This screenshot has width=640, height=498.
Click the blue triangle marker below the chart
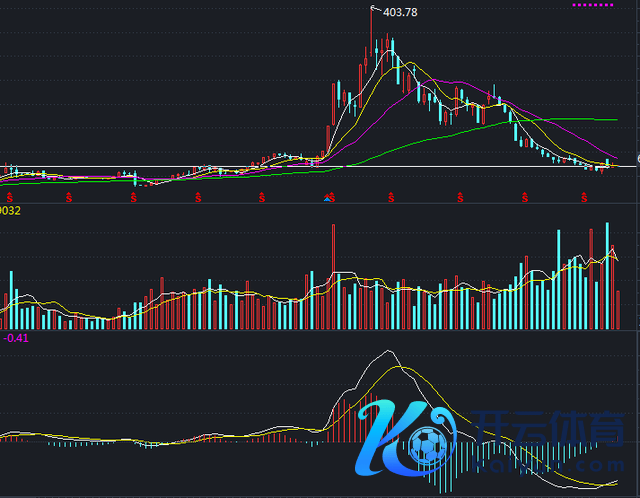pos(326,200)
